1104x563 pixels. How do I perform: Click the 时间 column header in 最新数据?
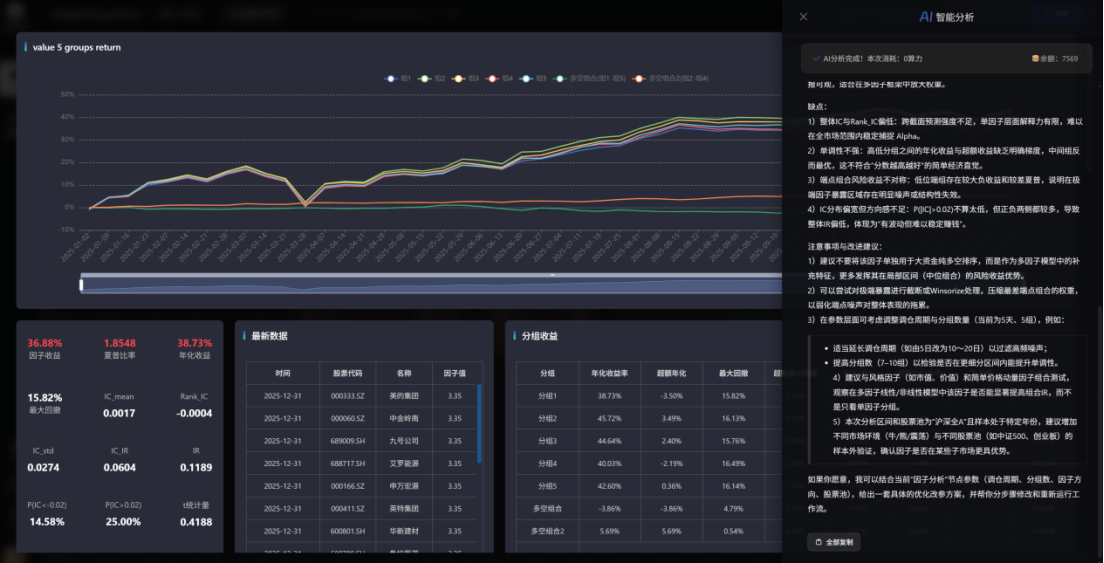[284, 373]
